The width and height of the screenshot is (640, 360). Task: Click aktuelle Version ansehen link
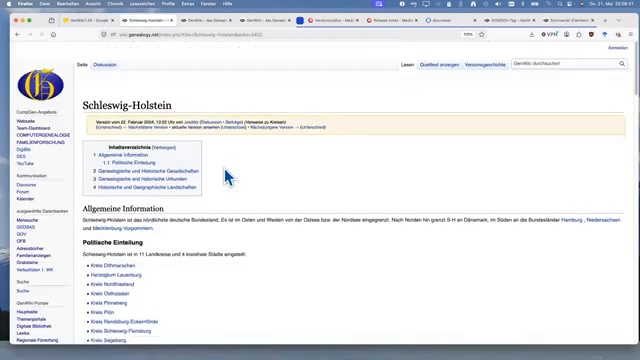tap(195, 127)
